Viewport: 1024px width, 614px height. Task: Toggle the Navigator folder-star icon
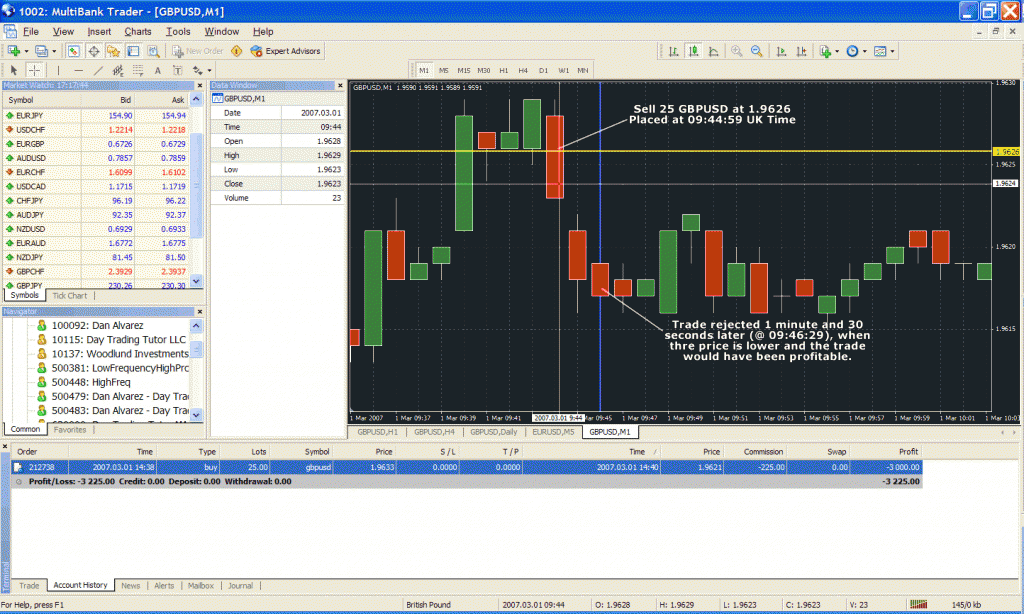pos(114,51)
